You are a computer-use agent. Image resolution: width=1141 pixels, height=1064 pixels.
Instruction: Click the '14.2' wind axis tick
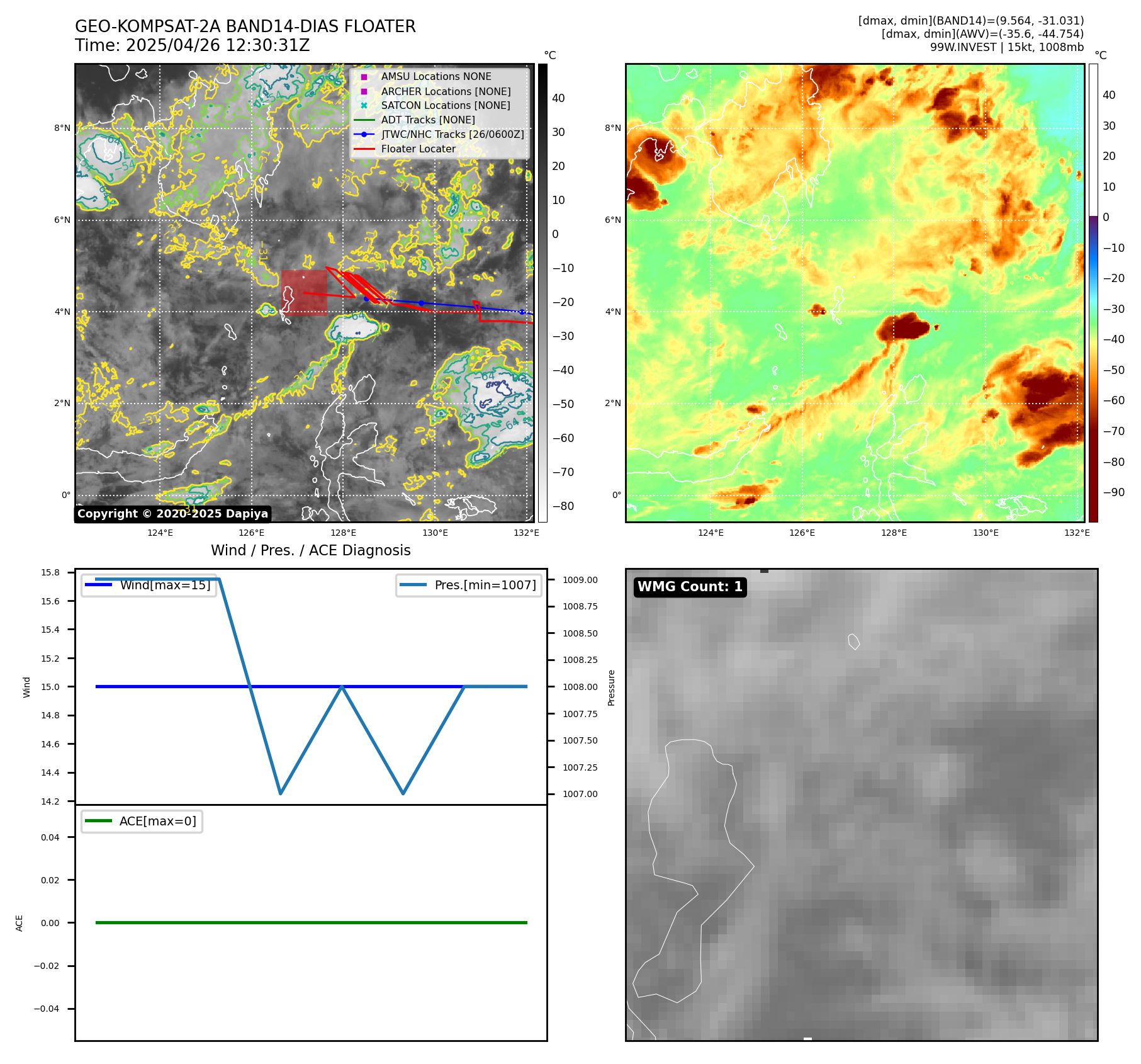pyautogui.click(x=50, y=801)
